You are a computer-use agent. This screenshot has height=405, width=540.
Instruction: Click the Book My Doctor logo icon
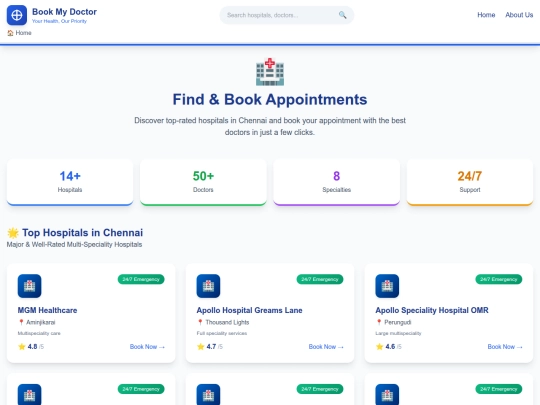(x=17, y=15)
